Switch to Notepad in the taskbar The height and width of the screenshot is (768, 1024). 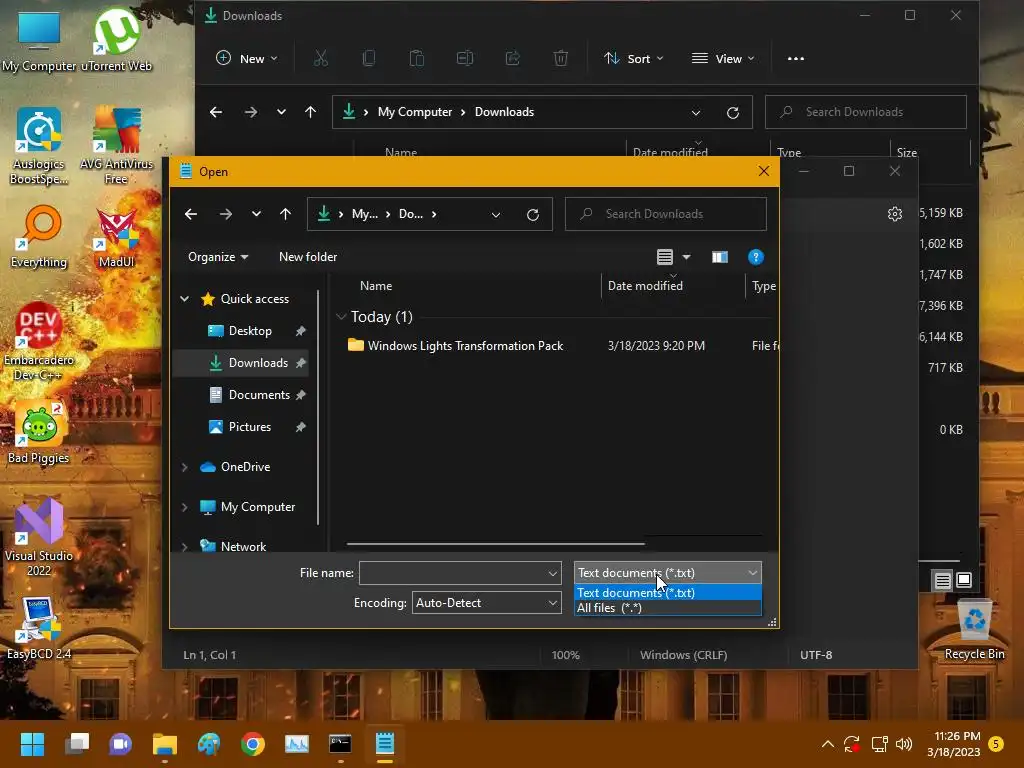(x=385, y=744)
